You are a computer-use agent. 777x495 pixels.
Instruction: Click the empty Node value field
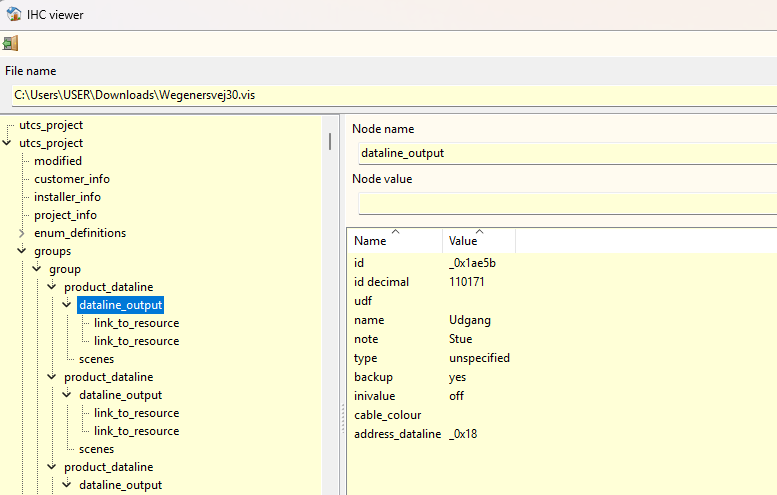[567, 204]
